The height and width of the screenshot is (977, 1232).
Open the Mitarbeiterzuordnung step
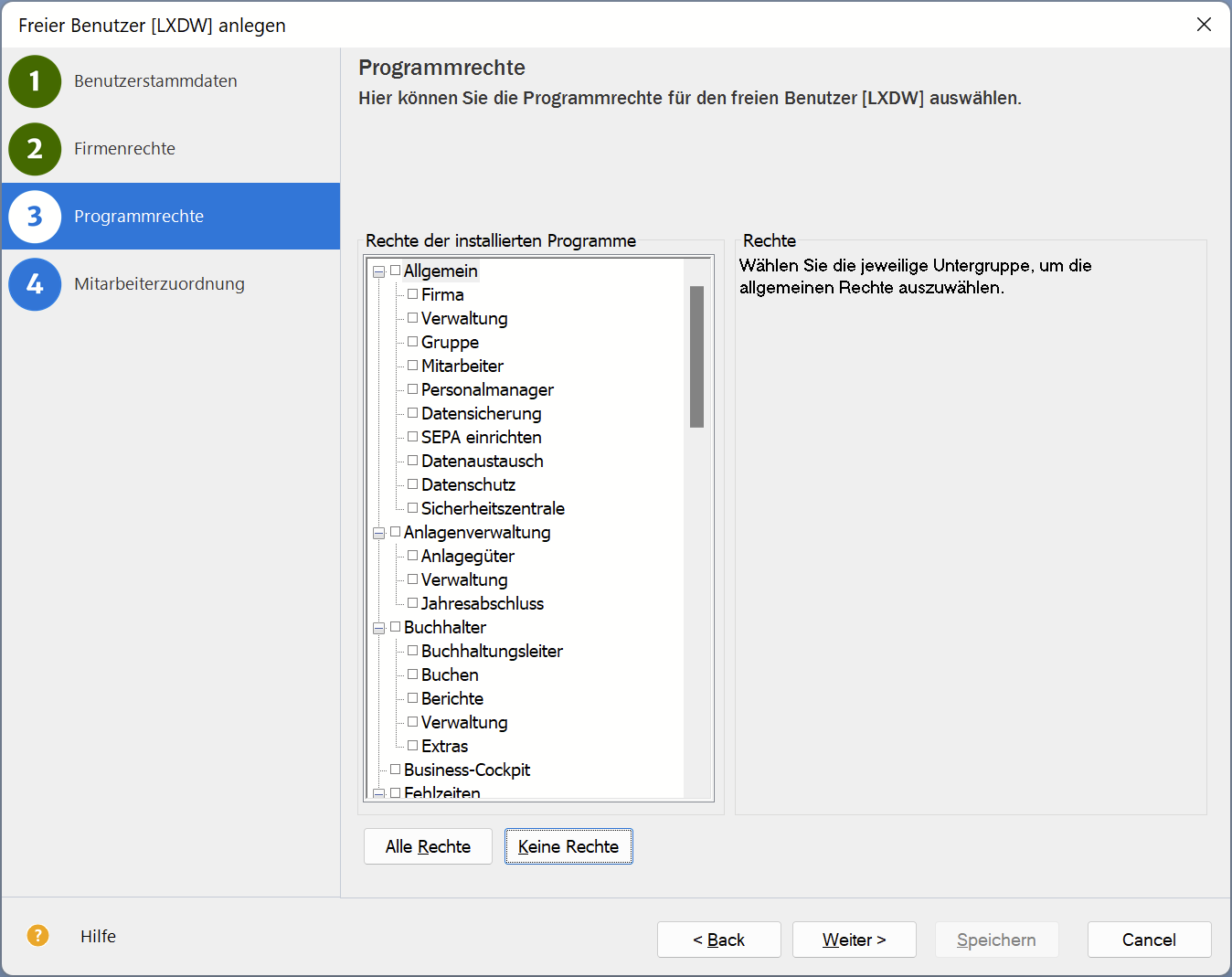(159, 284)
